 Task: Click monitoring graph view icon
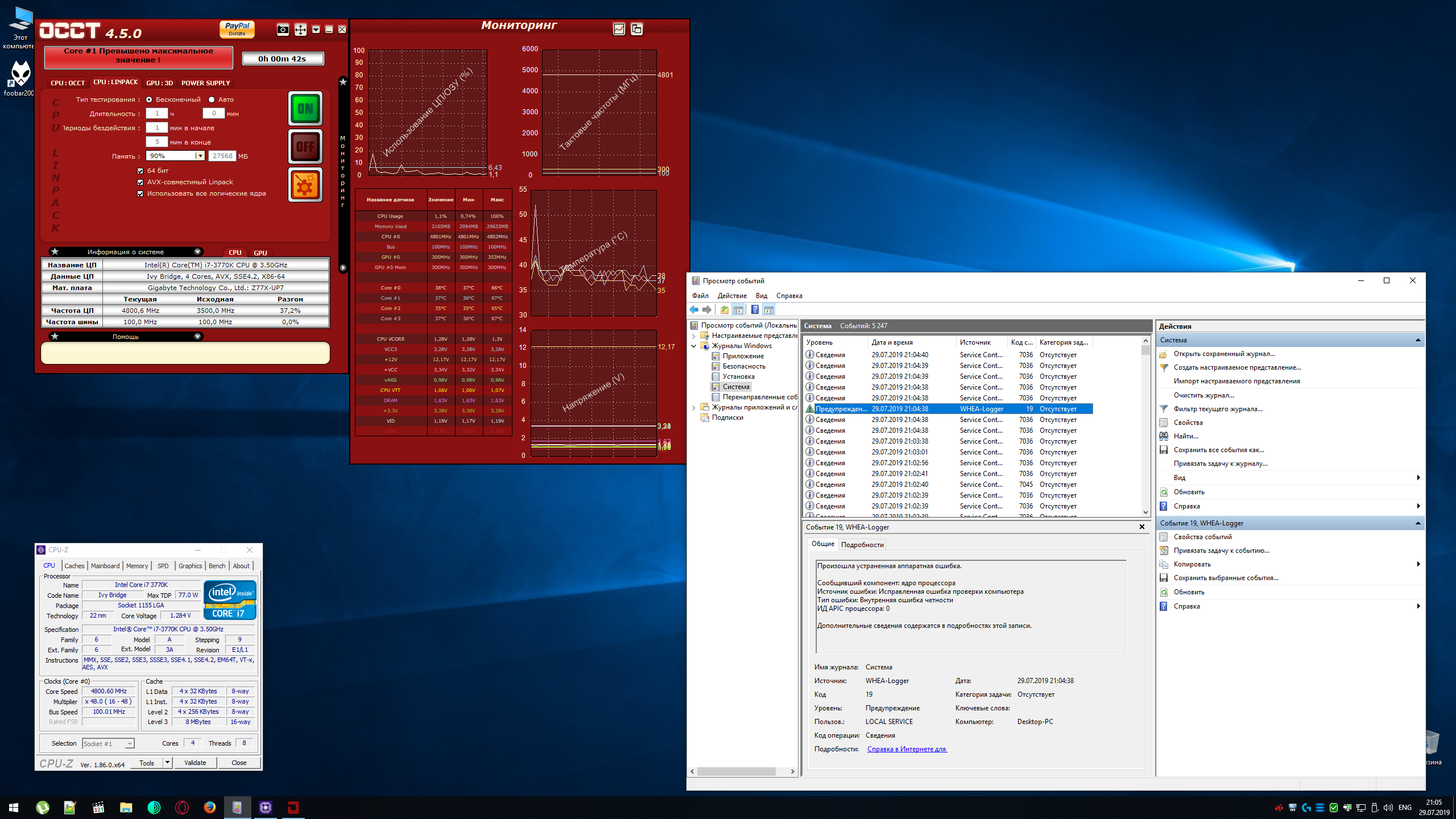coord(619,29)
